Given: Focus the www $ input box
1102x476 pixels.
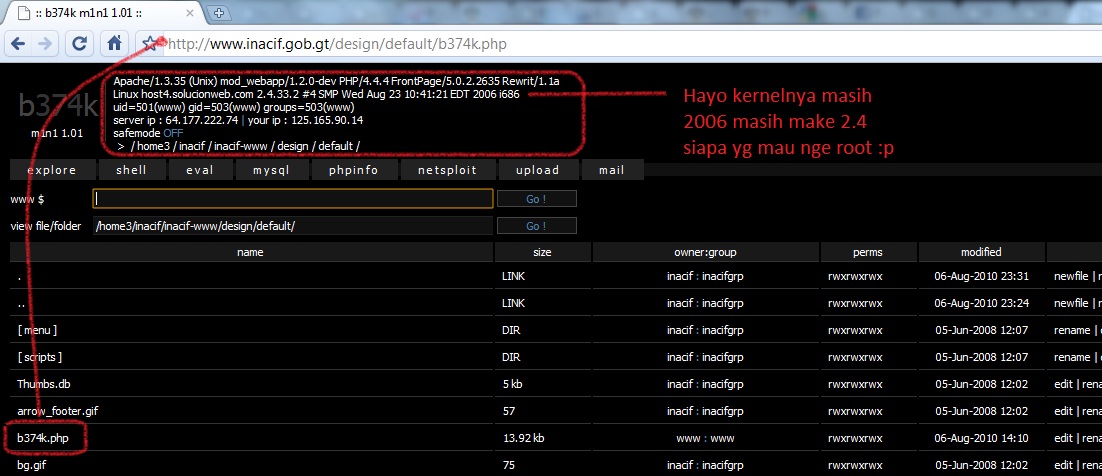Looking at the screenshot, I should 292,199.
